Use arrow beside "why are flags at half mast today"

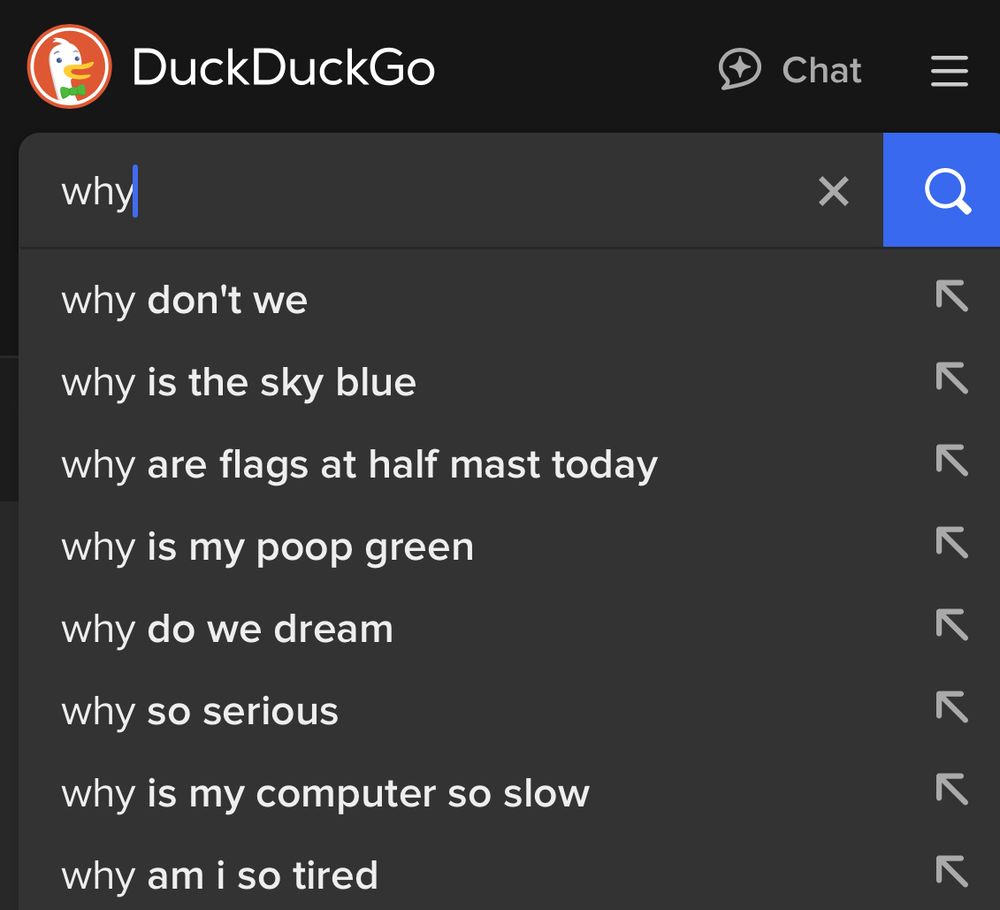[x=952, y=460]
